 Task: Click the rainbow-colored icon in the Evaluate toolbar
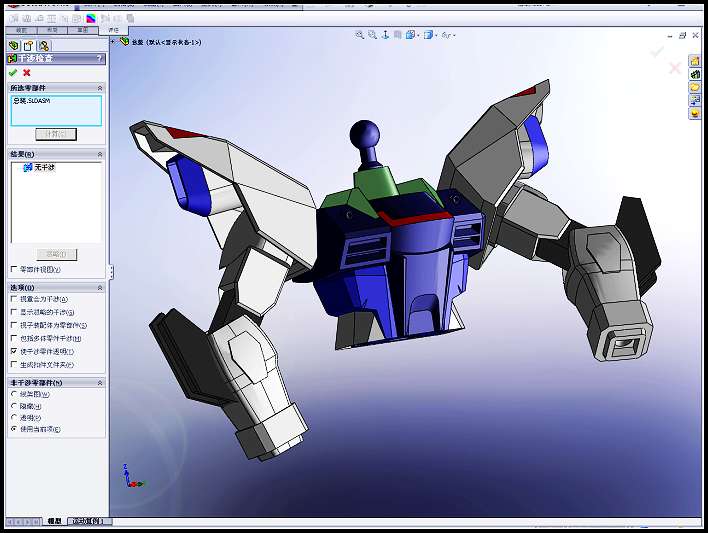coord(91,18)
